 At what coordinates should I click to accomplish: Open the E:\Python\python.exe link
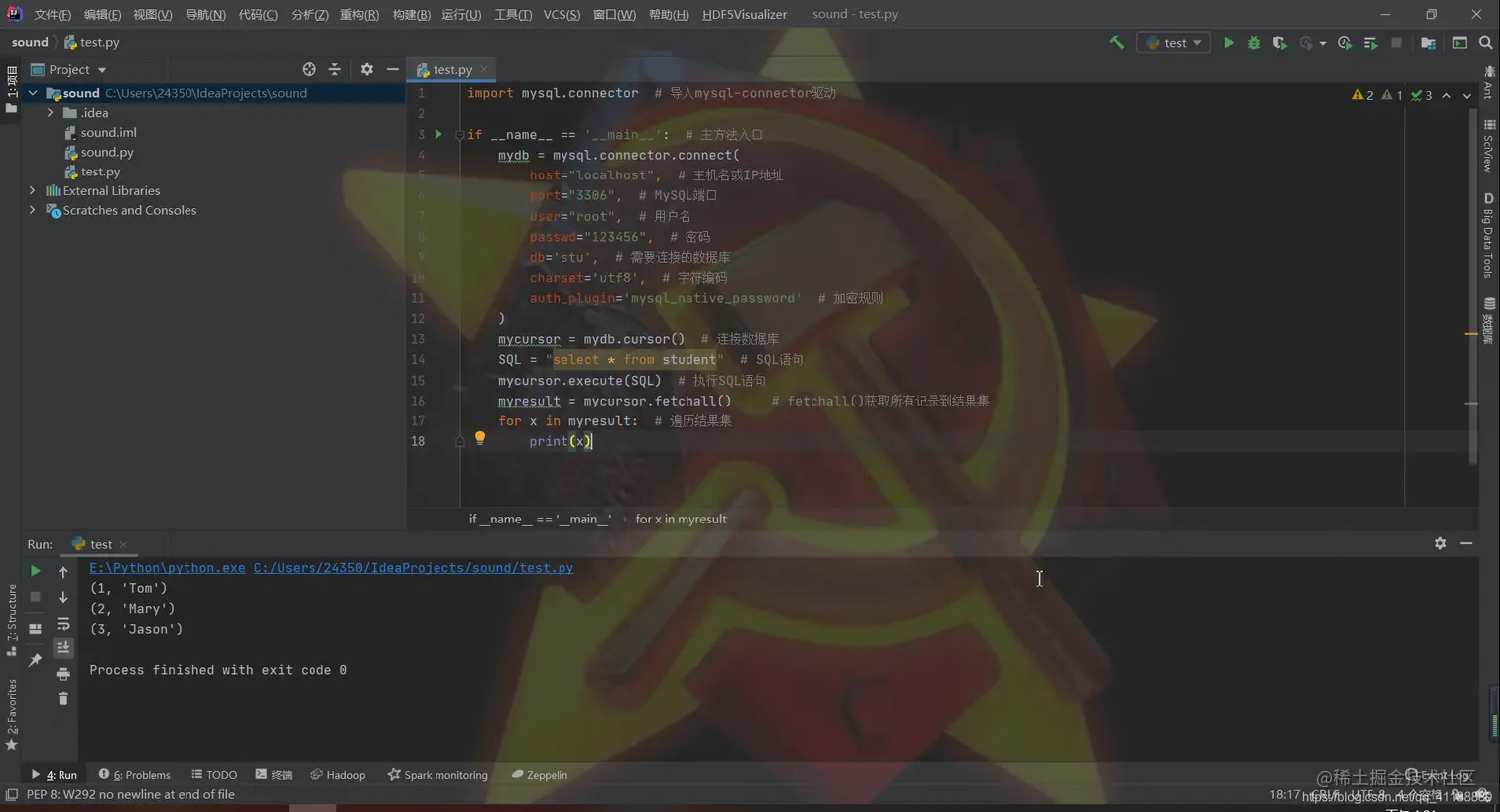point(168,568)
